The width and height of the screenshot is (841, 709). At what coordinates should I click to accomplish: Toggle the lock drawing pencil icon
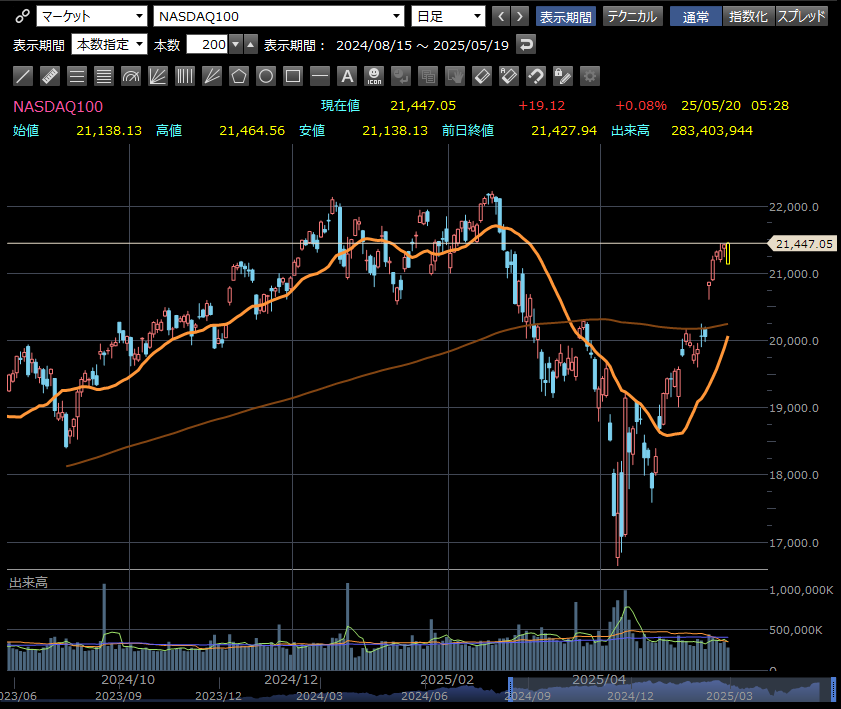(x=563, y=76)
